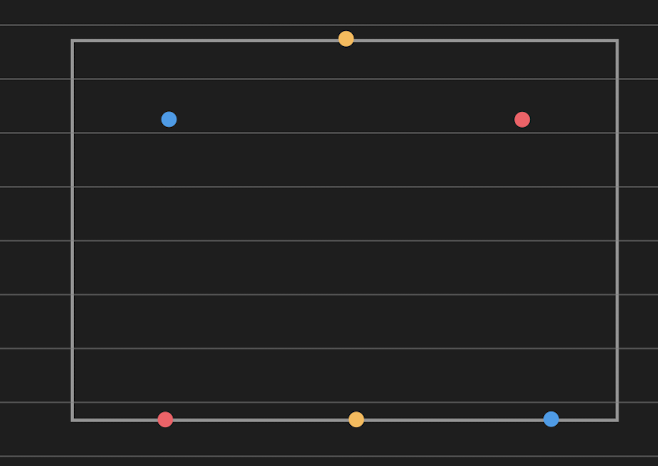Click the rectangle's bottom-left corner
This screenshot has height=466, width=658.
click(73, 420)
